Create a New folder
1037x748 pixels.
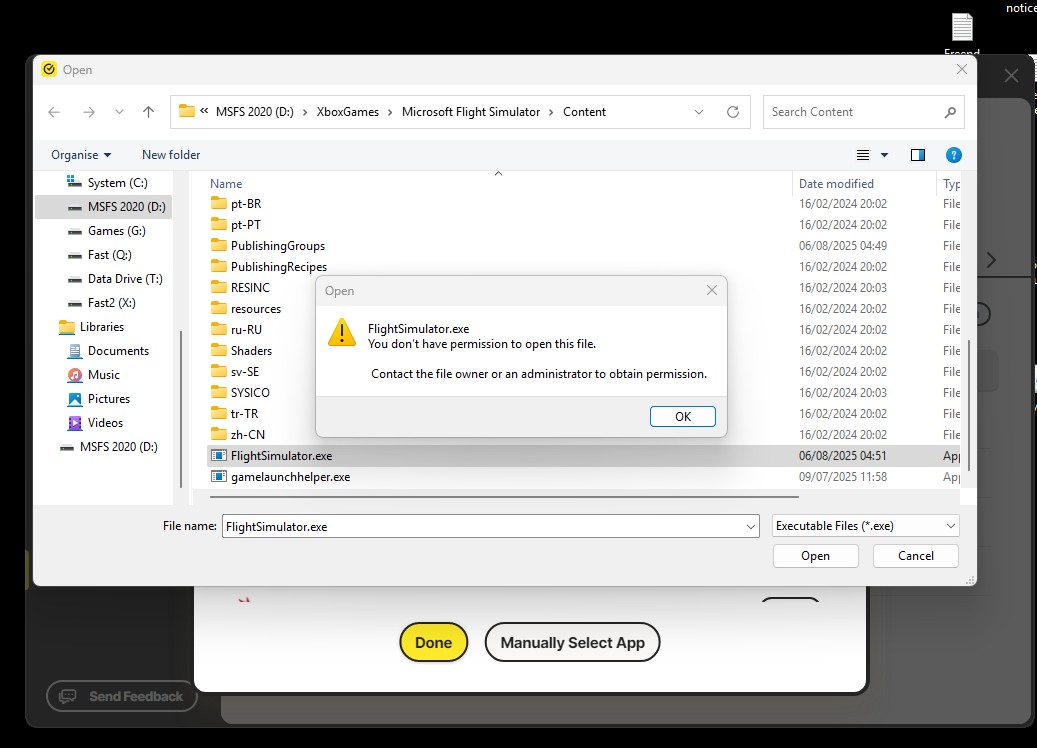point(171,155)
